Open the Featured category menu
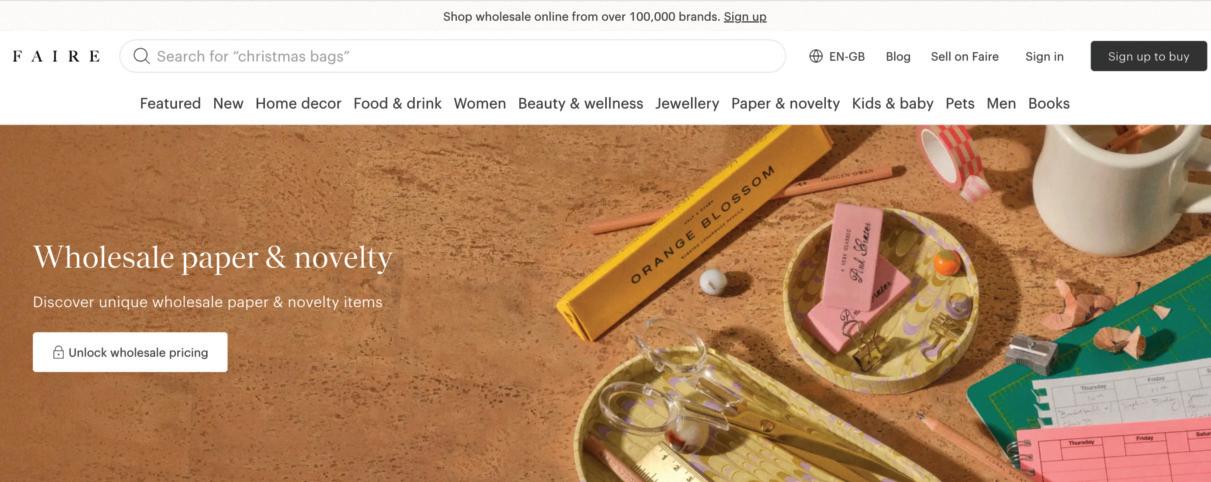The image size is (1211, 482). click(x=170, y=103)
